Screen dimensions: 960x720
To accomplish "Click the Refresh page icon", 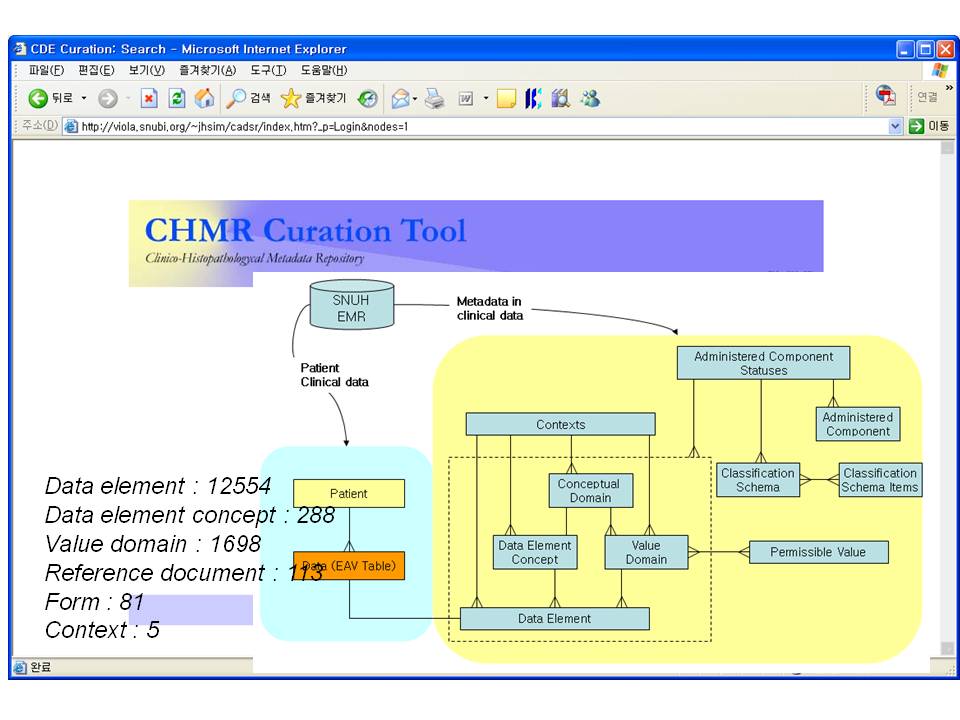I will tap(177, 98).
